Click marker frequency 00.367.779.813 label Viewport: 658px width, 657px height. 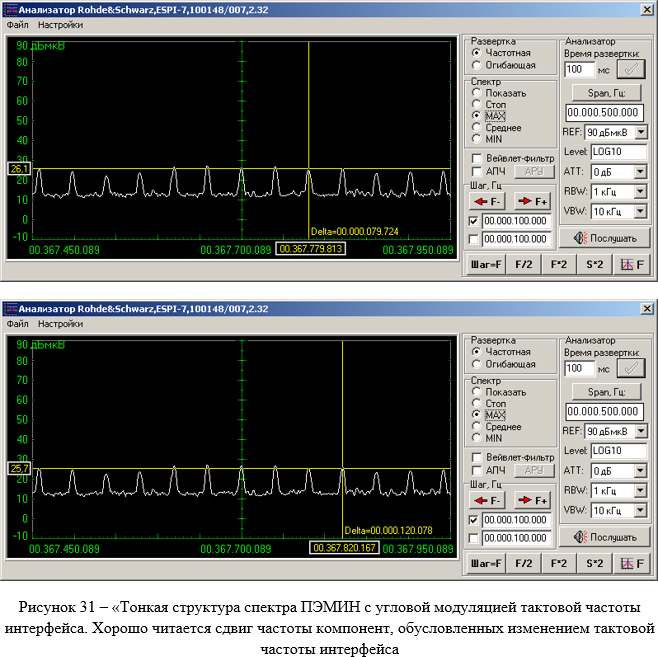pos(311,249)
